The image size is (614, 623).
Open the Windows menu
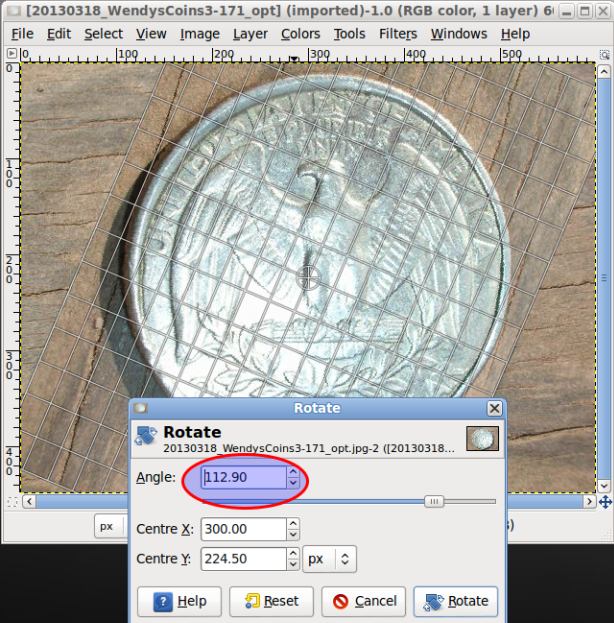pyautogui.click(x=459, y=34)
